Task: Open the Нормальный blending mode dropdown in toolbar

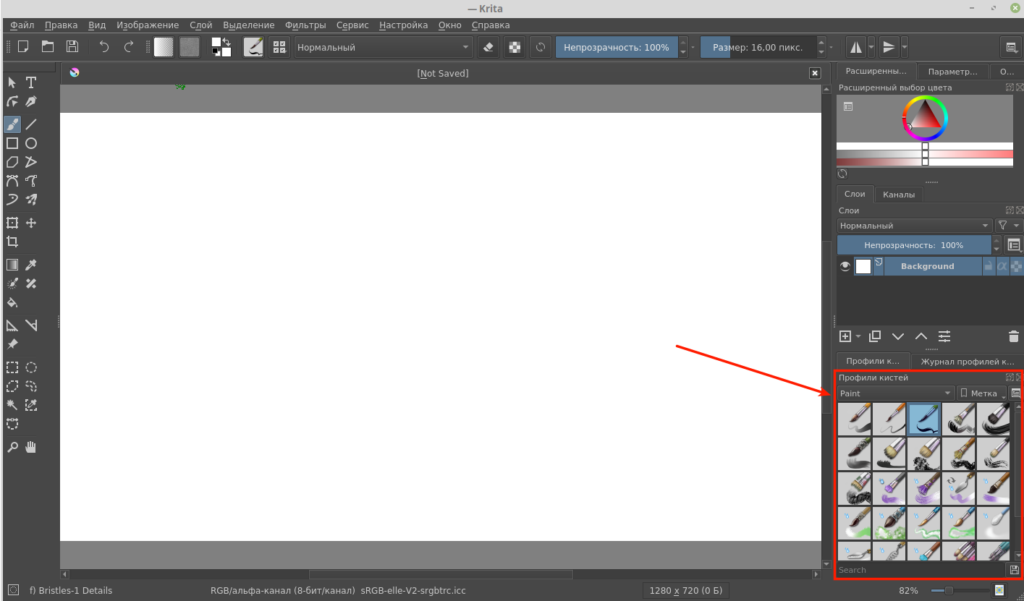Action: [383, 47]
